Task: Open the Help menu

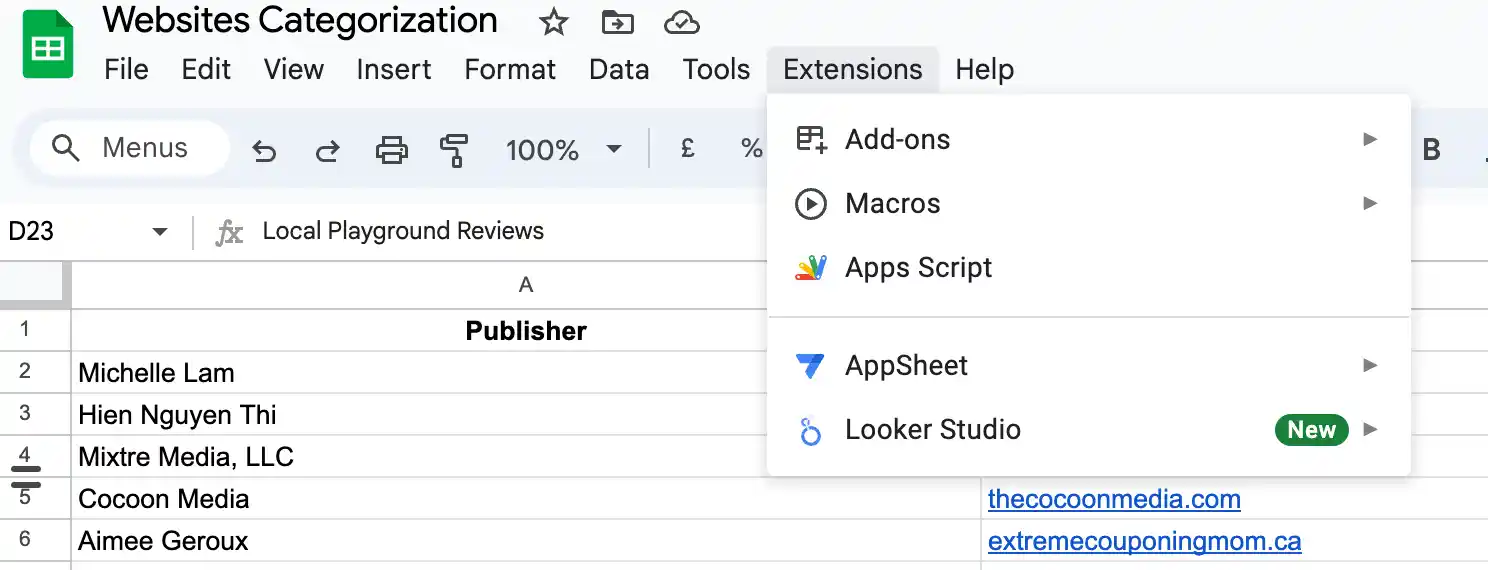Action: tap(985, 69)
